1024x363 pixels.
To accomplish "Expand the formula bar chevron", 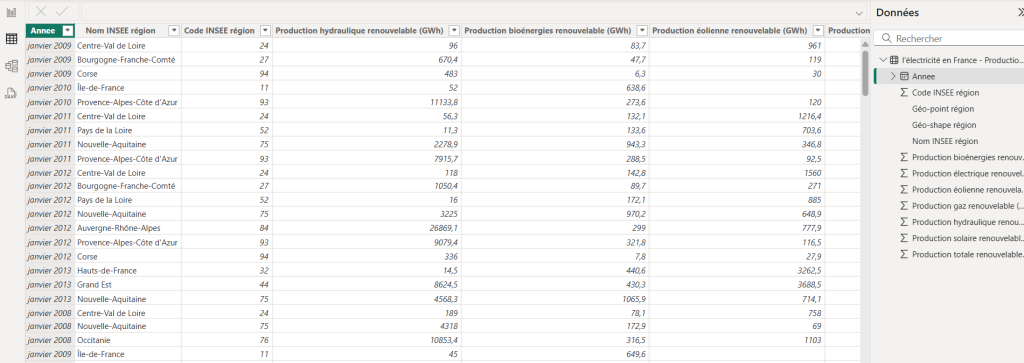I will [859, 12].
